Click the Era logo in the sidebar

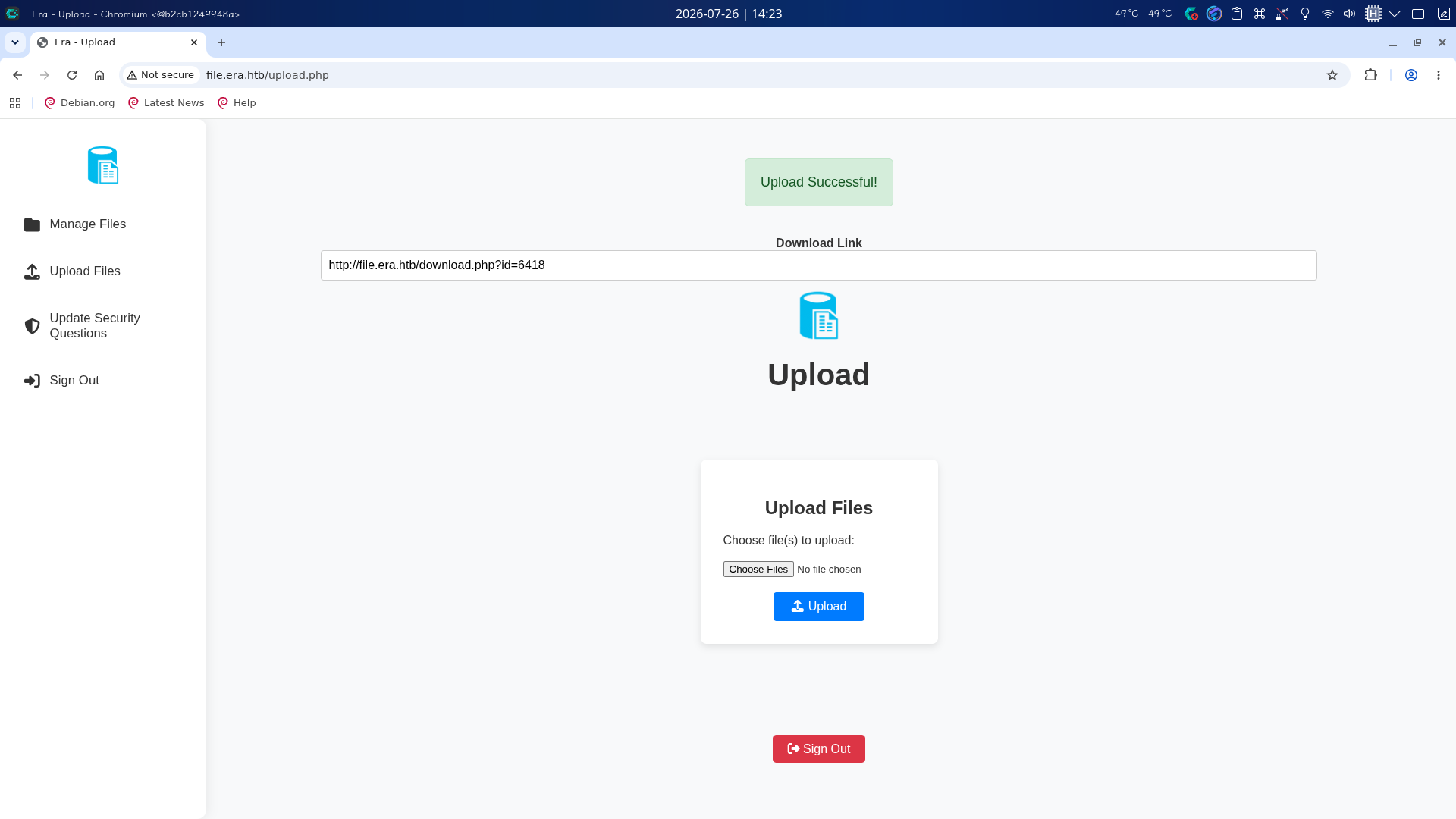tap(103, 165)
